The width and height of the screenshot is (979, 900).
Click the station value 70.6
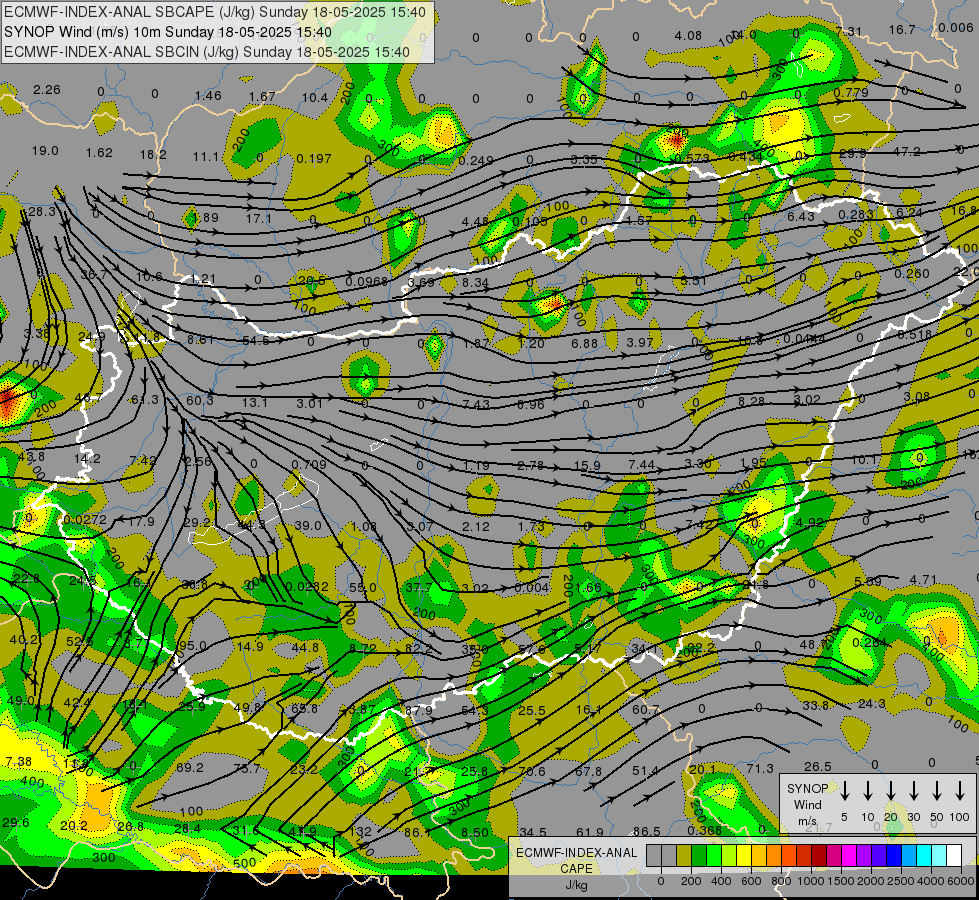pos(532,772)
